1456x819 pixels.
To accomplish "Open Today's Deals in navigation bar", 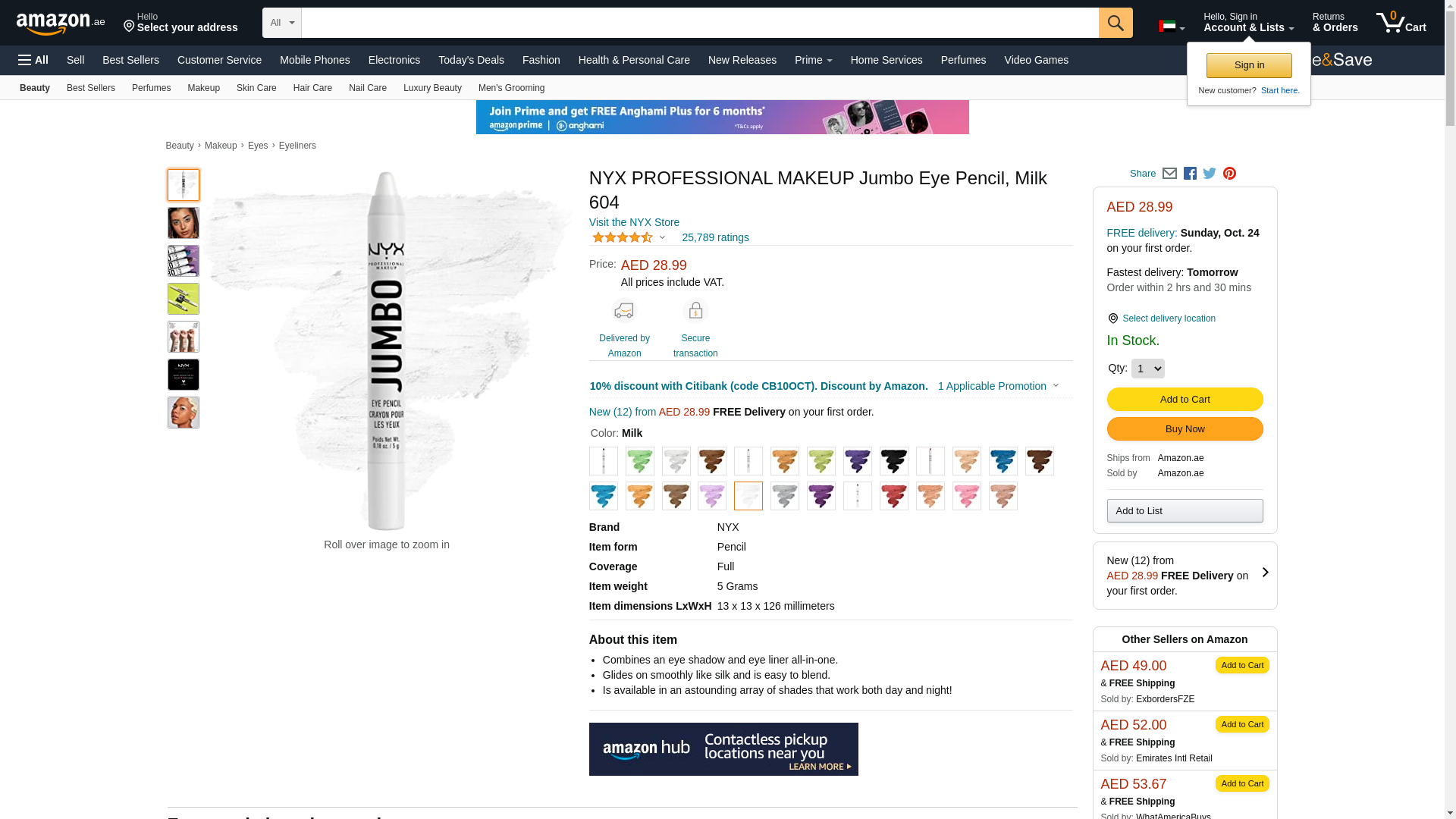I will tap(471, 60).
